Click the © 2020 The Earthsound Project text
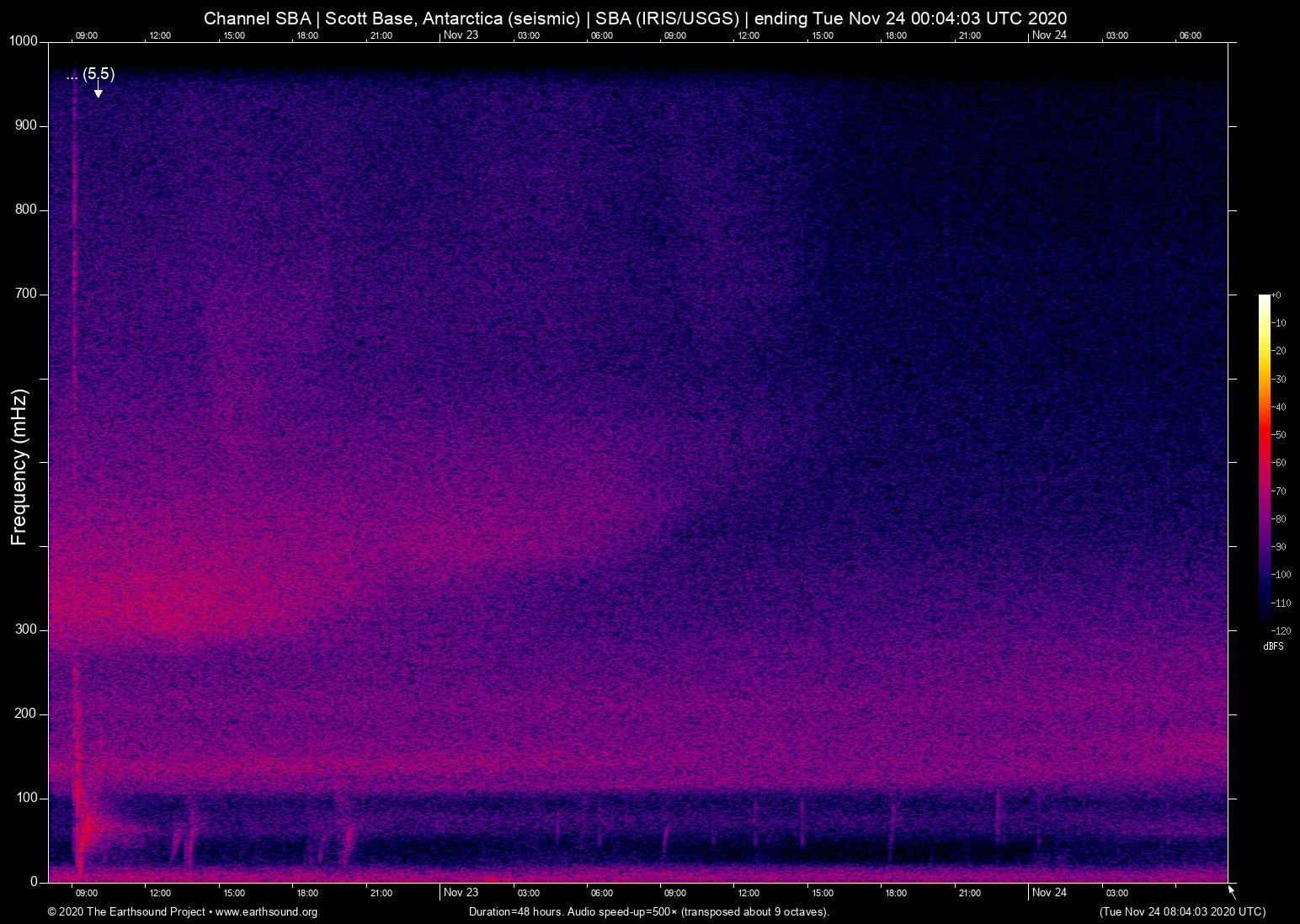 126,912
